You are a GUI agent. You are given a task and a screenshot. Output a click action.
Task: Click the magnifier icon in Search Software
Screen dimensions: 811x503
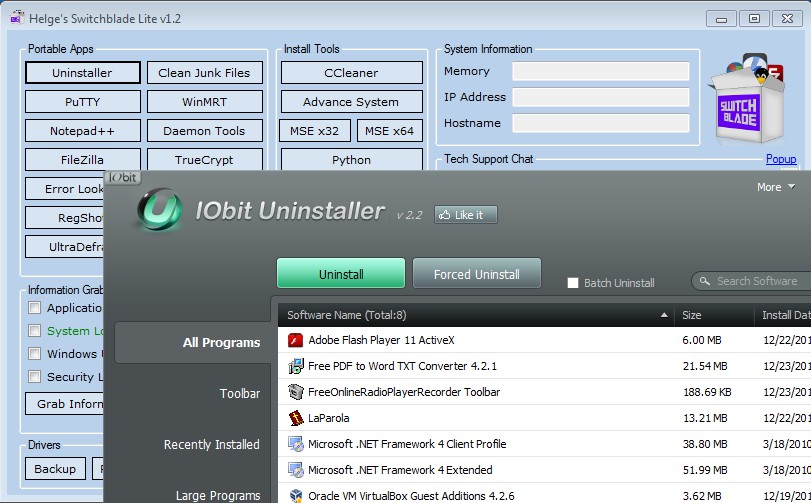pos(704,281)
